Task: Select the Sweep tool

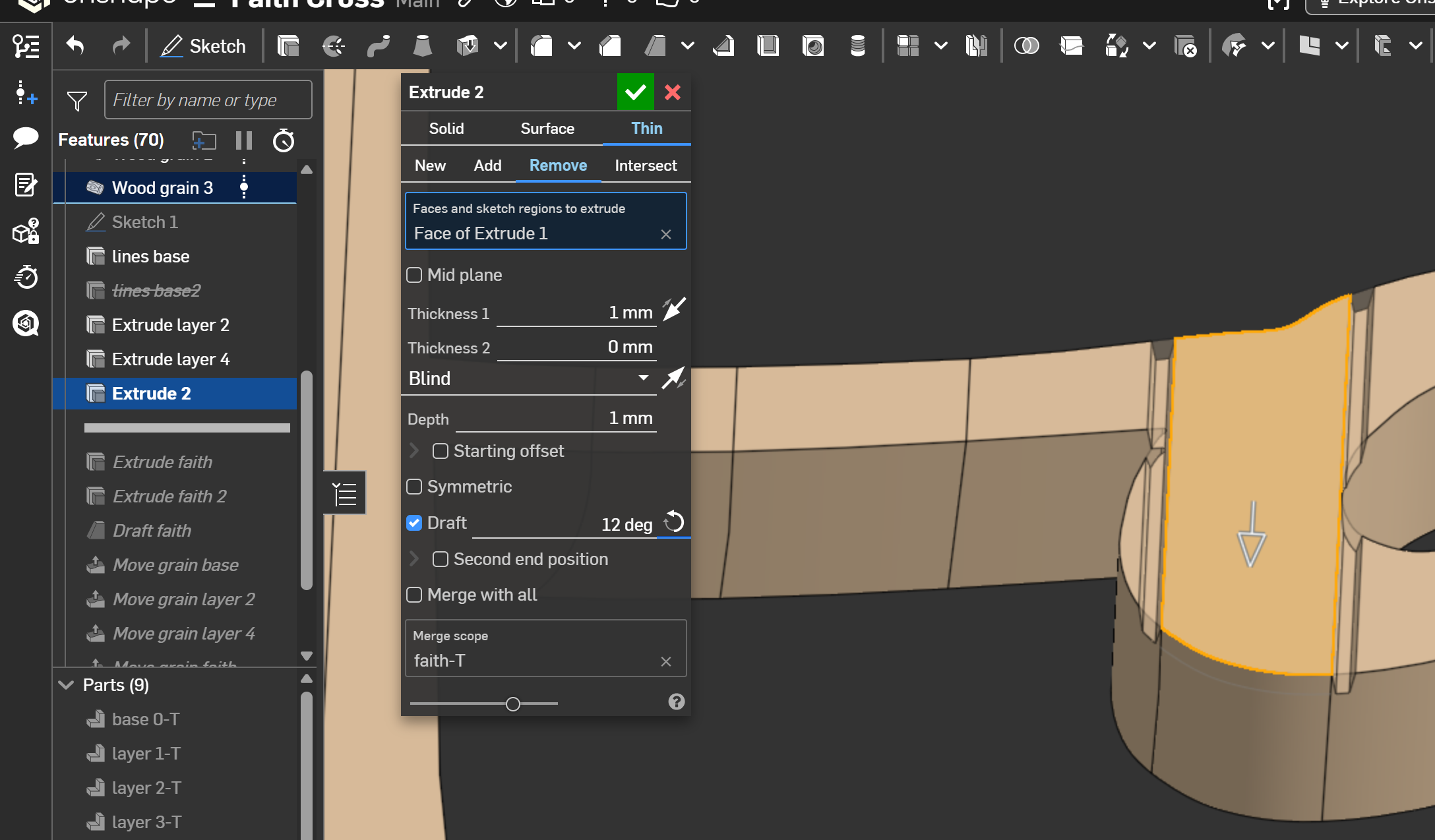Action: pyautogui.click(x=379, y=45)
